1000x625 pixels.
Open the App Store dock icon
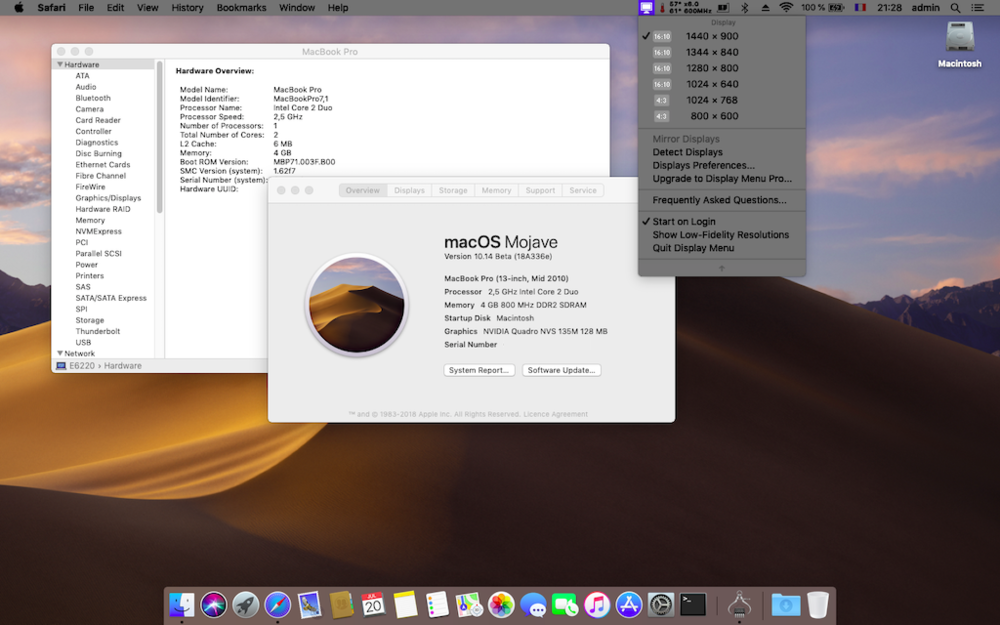pyautogui.click(x=629, y=604)
